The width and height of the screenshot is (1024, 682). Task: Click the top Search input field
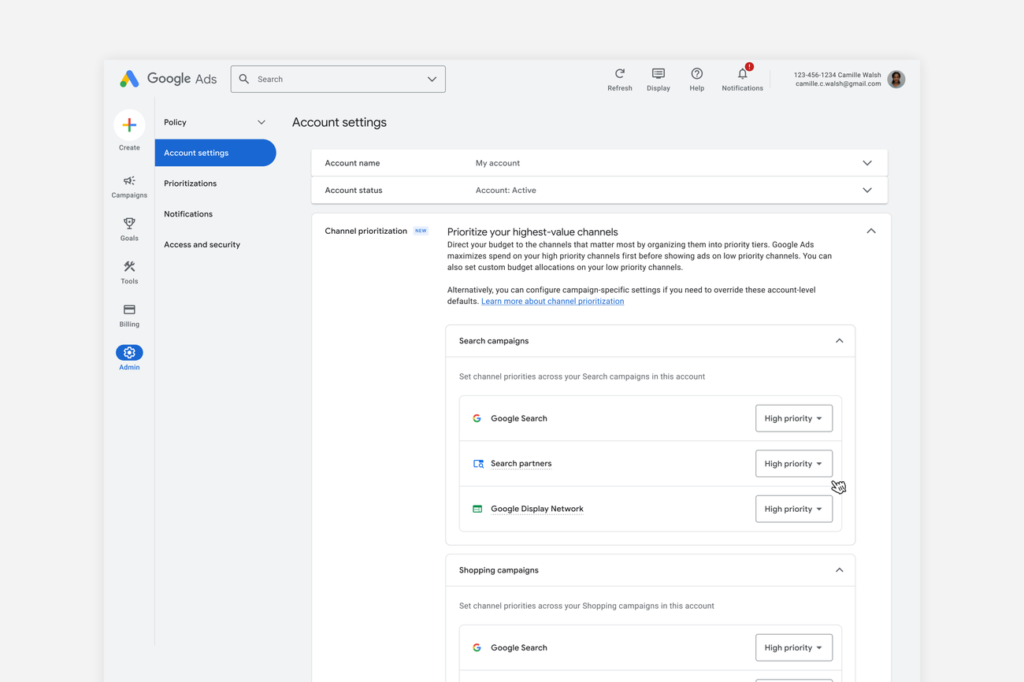[x=338, y=79]
